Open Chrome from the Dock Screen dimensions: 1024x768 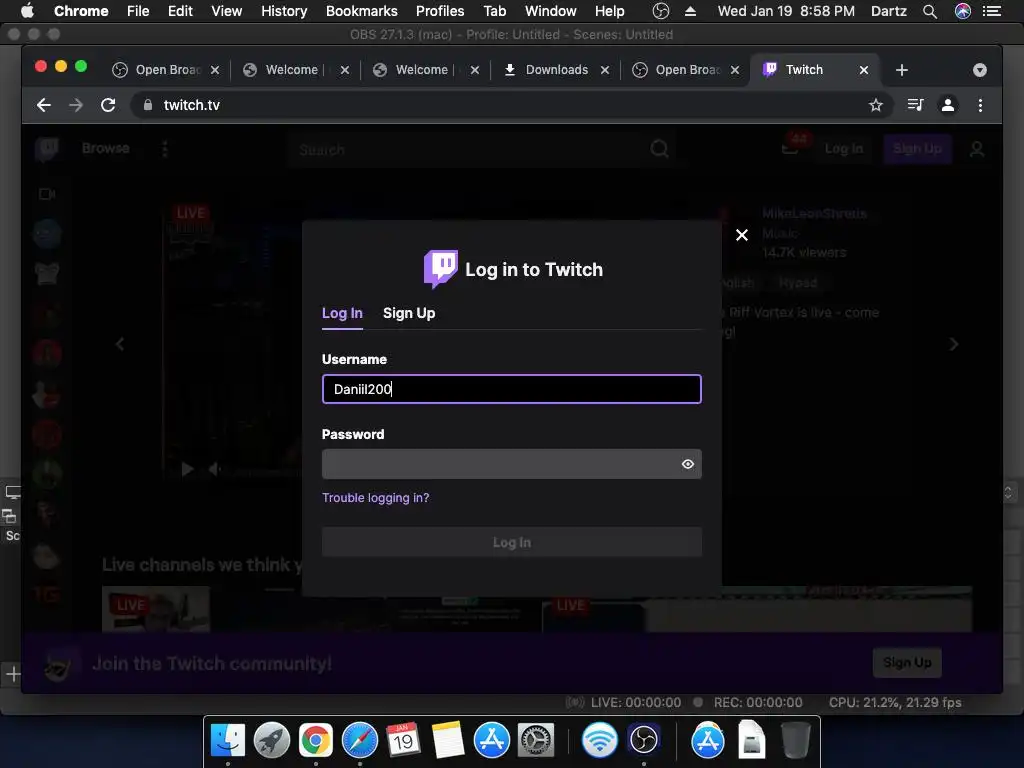(x=315, y=741)
